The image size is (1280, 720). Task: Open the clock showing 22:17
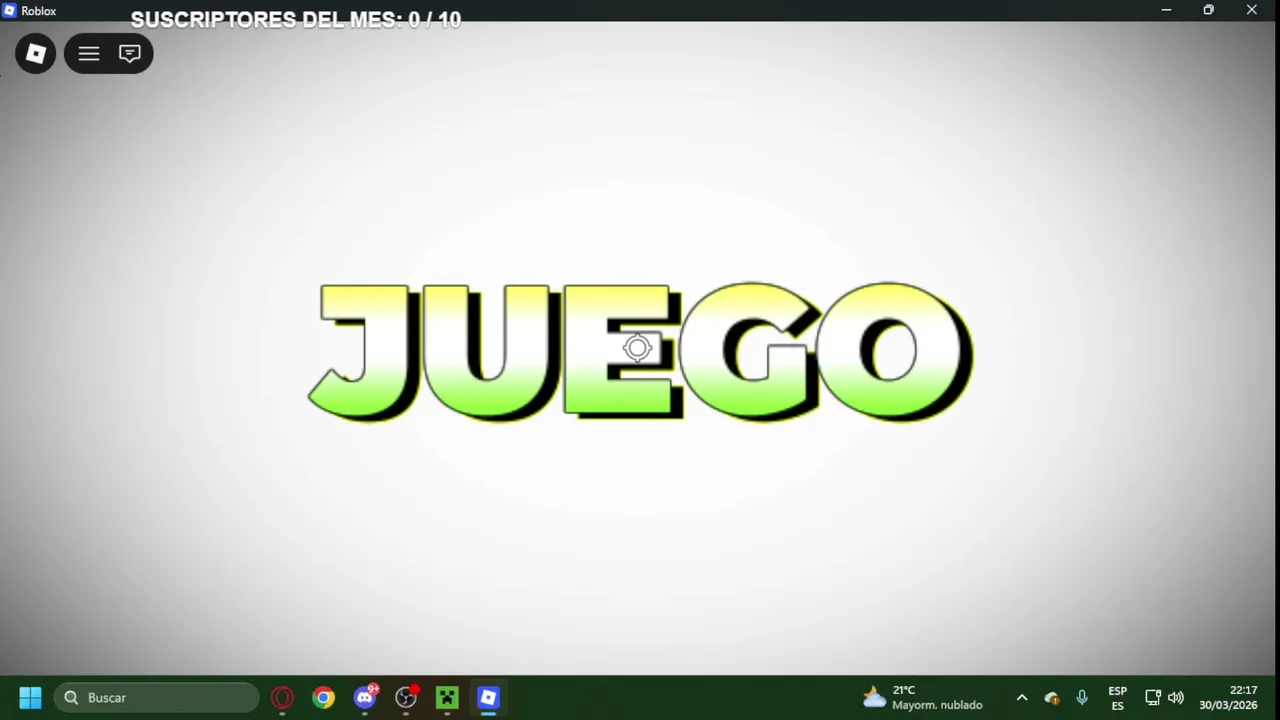point(1229,698)
